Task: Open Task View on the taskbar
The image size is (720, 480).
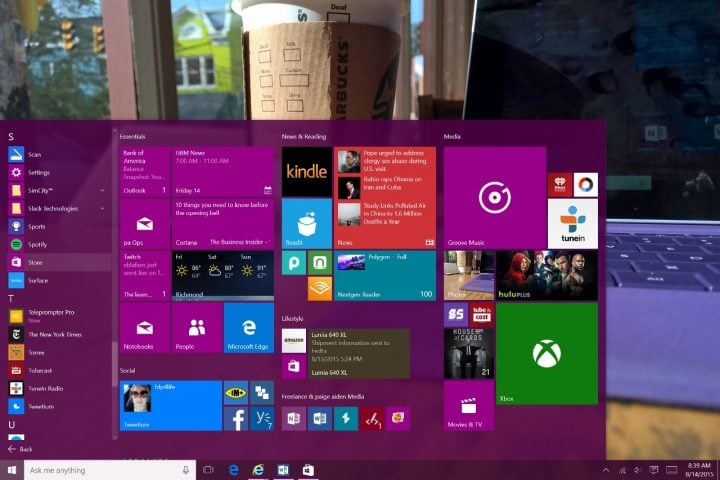Action: (208, 470)
